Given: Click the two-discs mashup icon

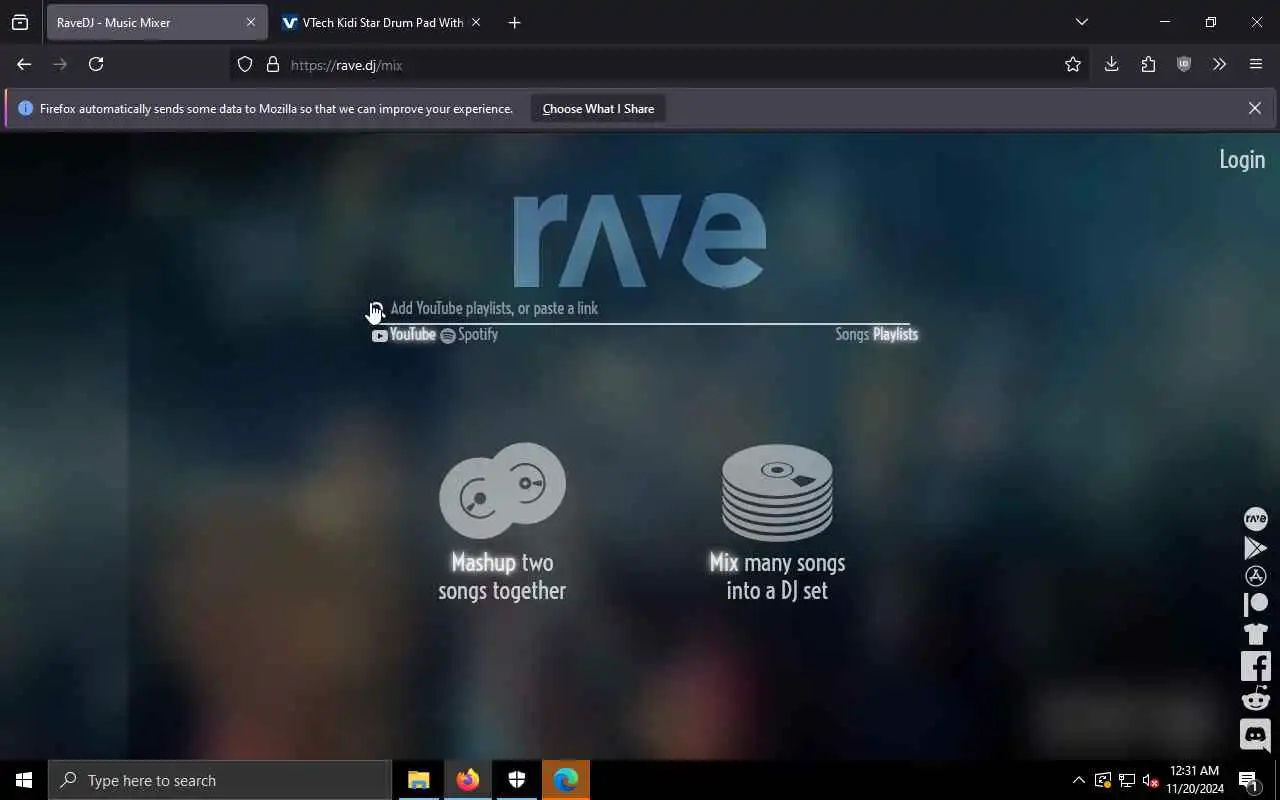Looking at the screenshot, I should pyautogui.click(x=502, y=490).
